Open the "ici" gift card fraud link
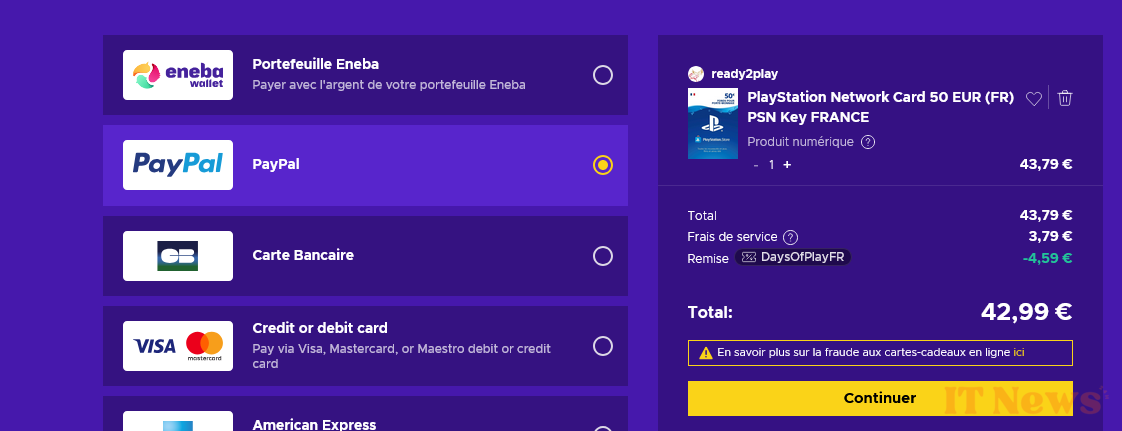The height and width of the screenshot is (431, 1122). click(x=1019, y=353)
